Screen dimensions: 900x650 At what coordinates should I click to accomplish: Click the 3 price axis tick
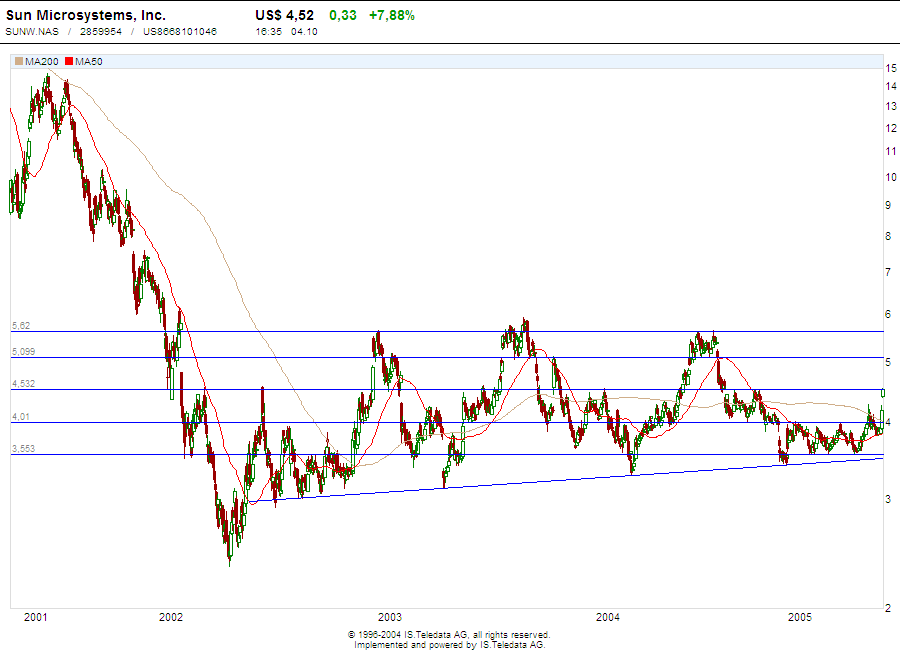[888, 500]
